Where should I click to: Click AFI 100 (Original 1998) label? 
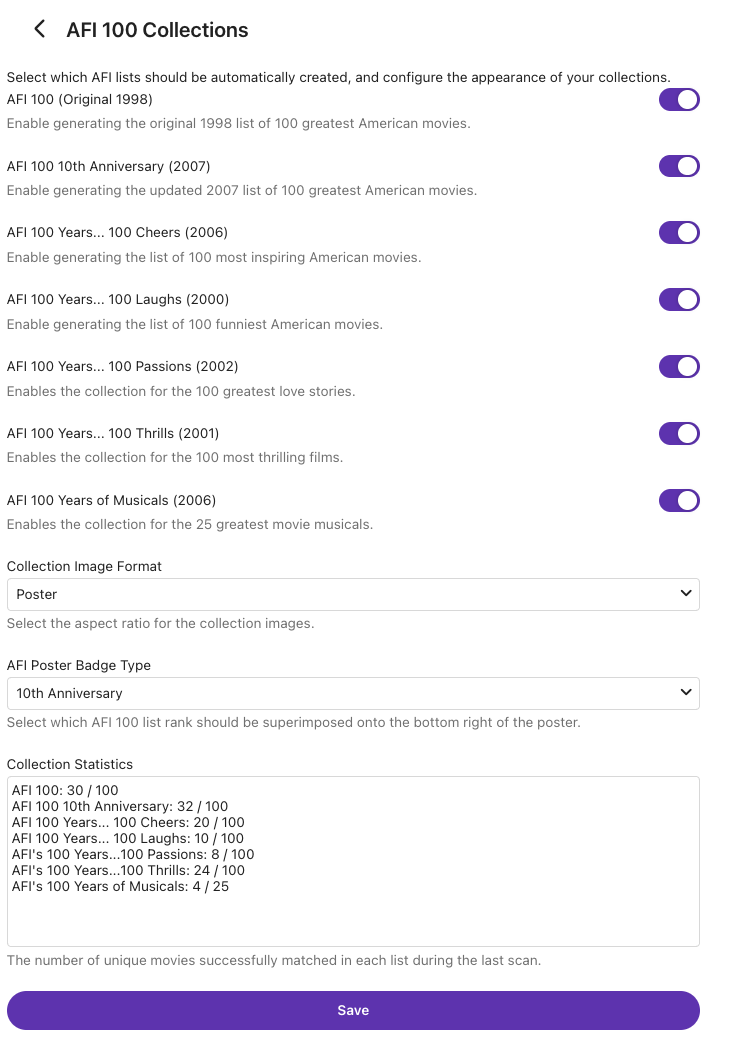click(x=79, y=100)
